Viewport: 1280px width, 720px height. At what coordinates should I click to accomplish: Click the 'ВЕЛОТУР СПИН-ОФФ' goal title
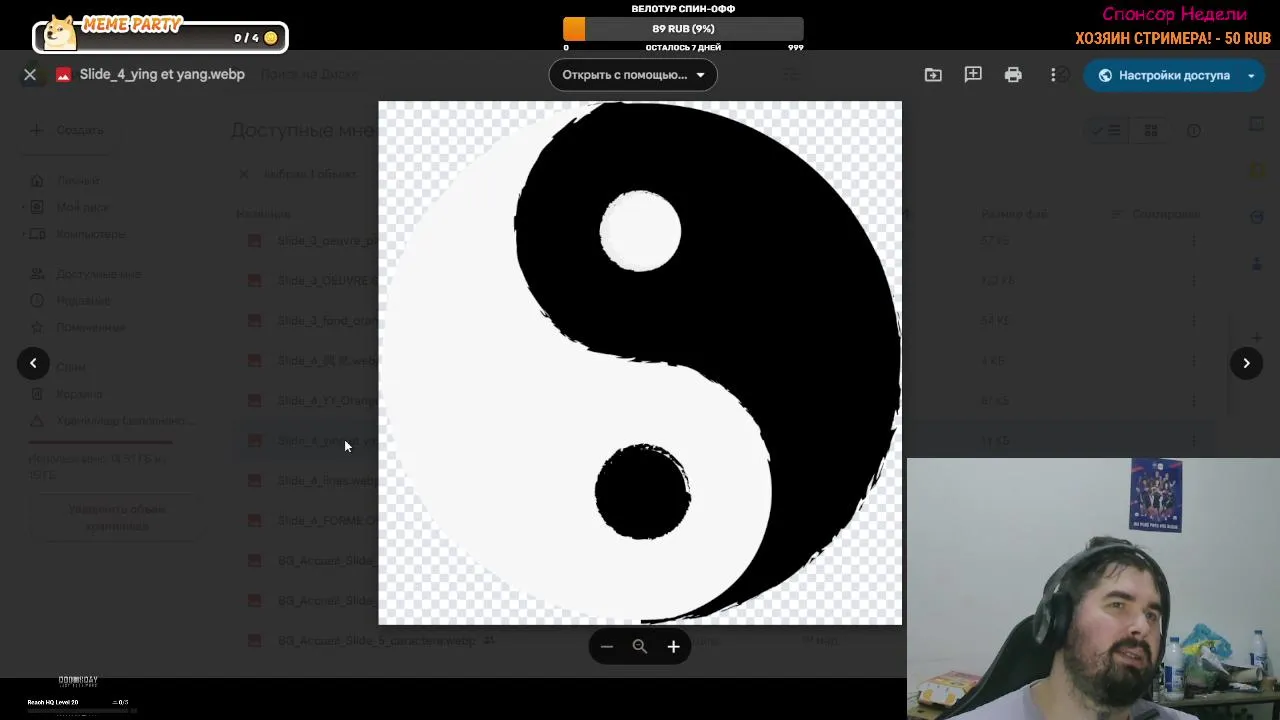[x=683, y=9]
